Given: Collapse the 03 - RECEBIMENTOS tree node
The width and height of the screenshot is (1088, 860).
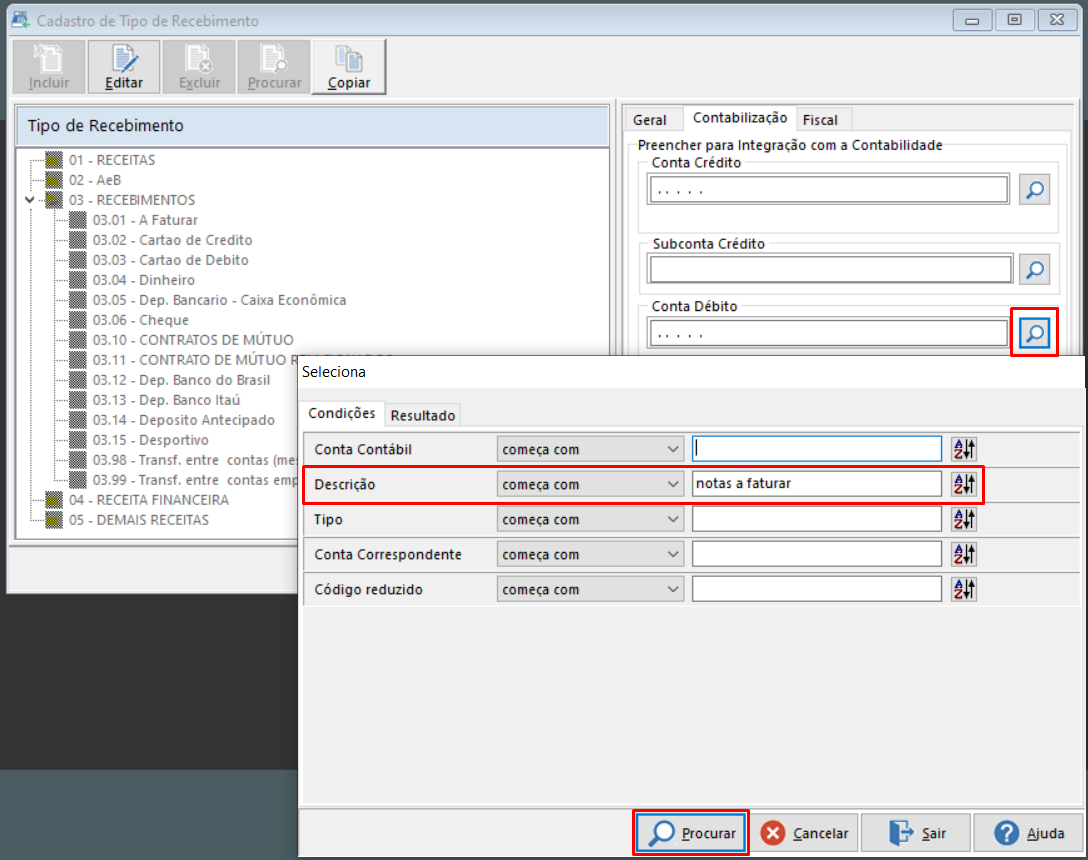Looking at the screenshot, I should point(30,200).
